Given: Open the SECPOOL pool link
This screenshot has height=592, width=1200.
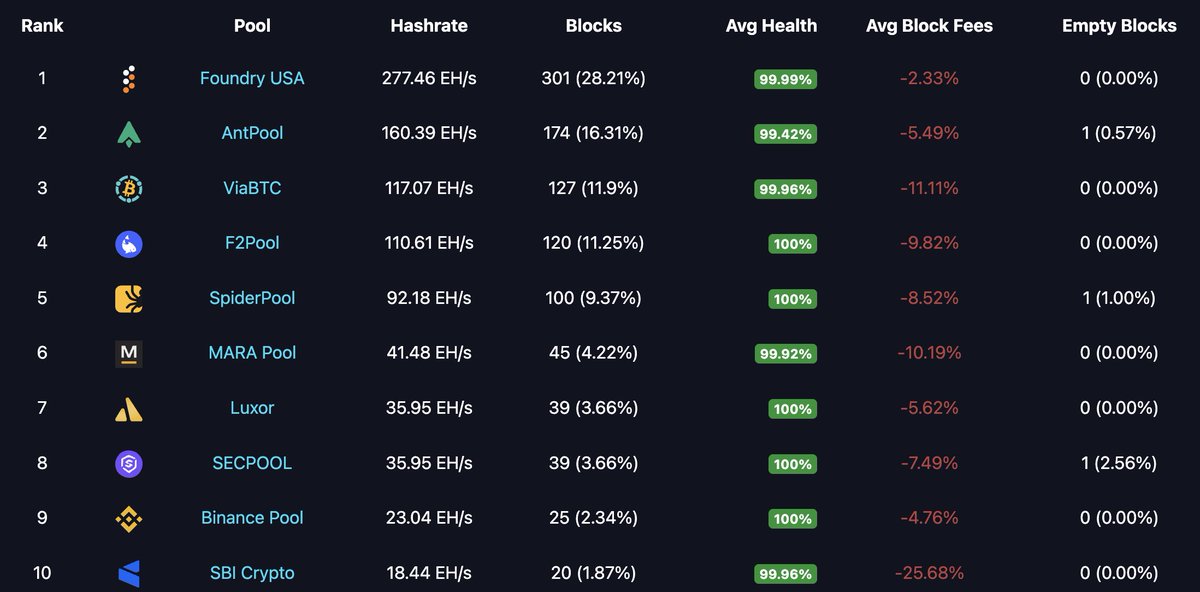Looking at the screenshot, I should pyautogui.click(x=252, y=463).
